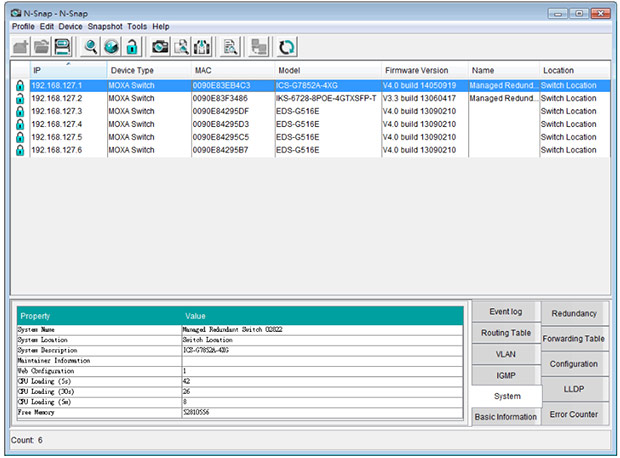Click the green unlock padlock toolbar icon

[131, 47]
